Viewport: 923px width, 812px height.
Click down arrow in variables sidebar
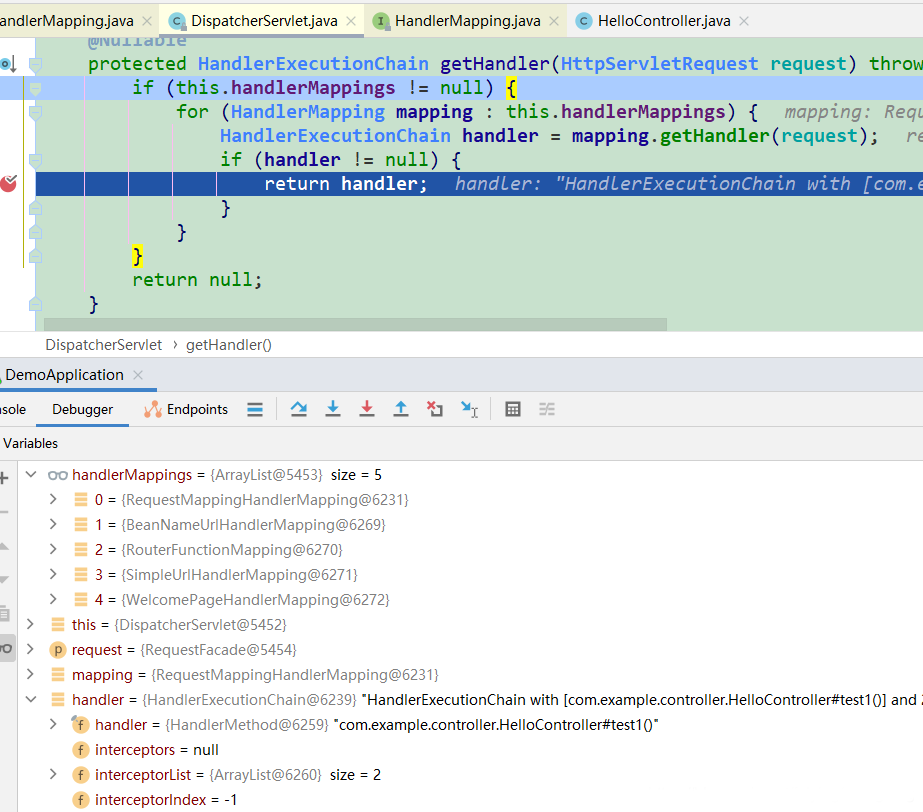[4, 579]
